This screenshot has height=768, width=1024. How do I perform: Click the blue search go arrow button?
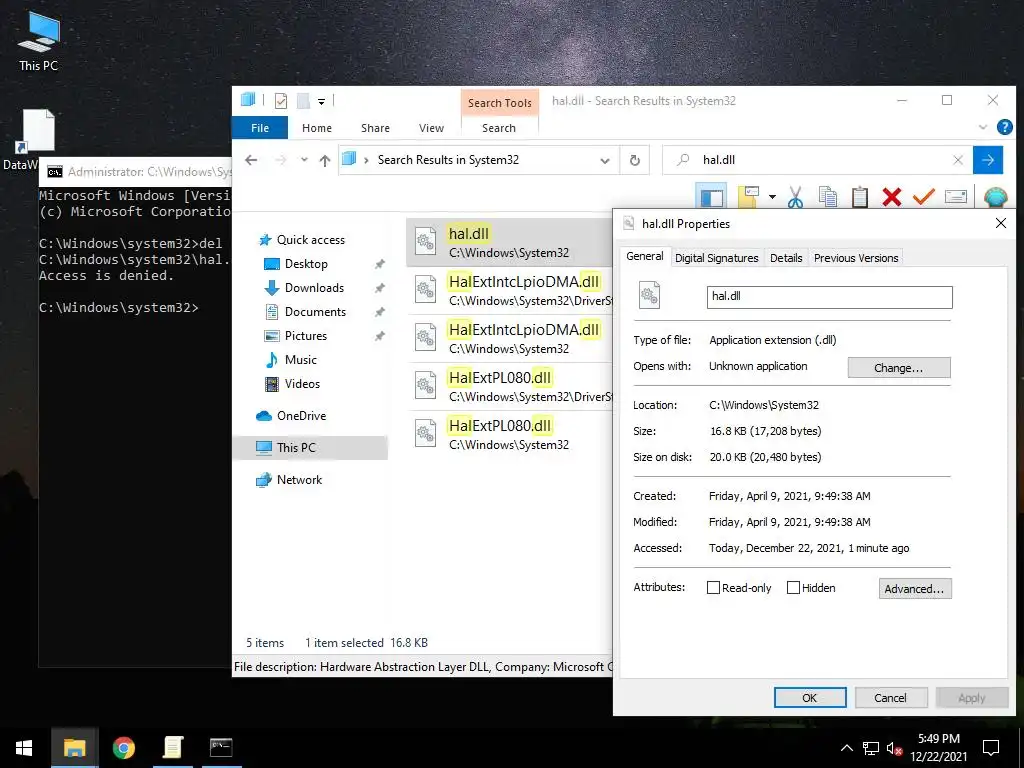(987, 160)
